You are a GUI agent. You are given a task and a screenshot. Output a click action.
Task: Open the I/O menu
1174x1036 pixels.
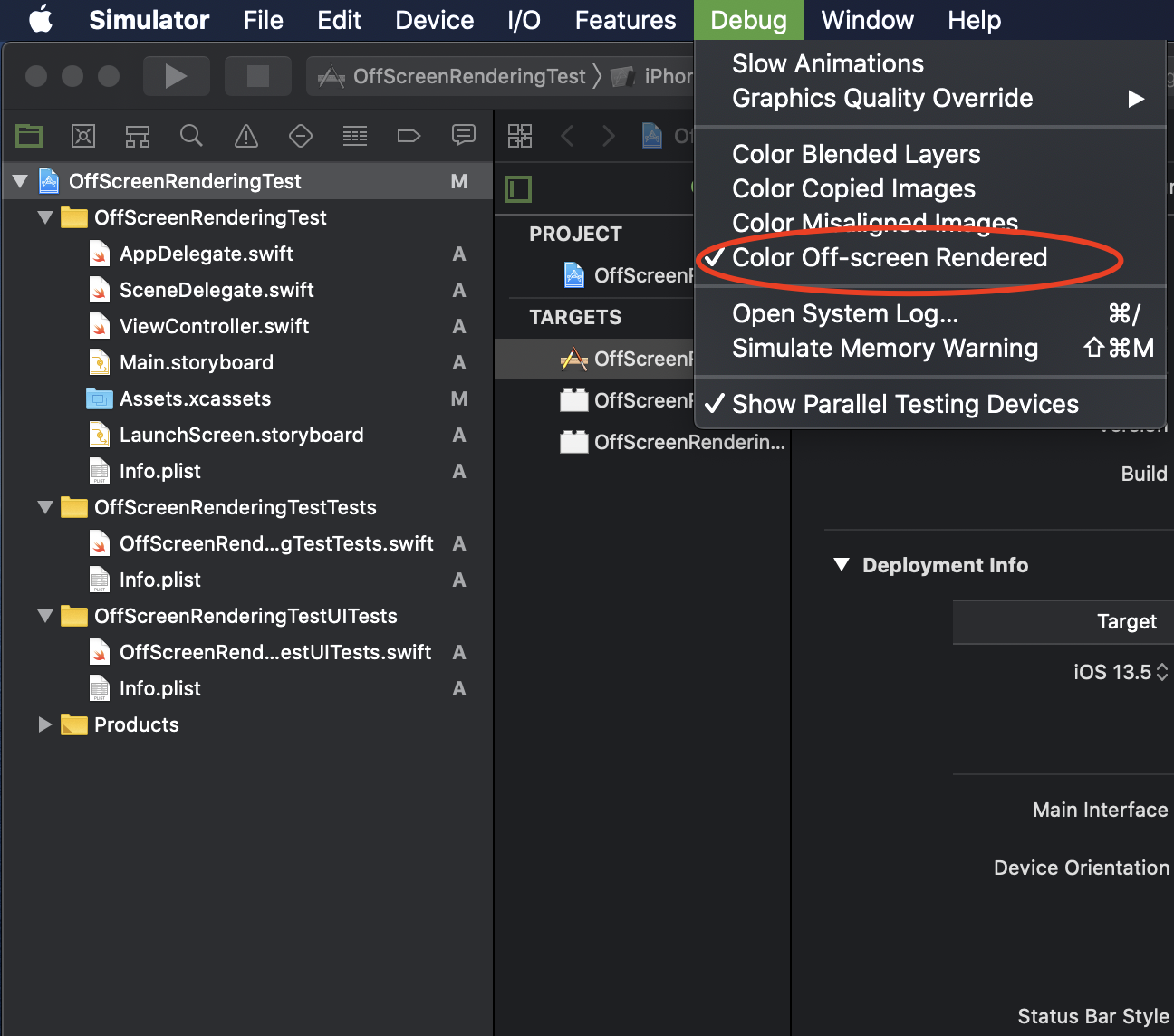click(524, 20)
